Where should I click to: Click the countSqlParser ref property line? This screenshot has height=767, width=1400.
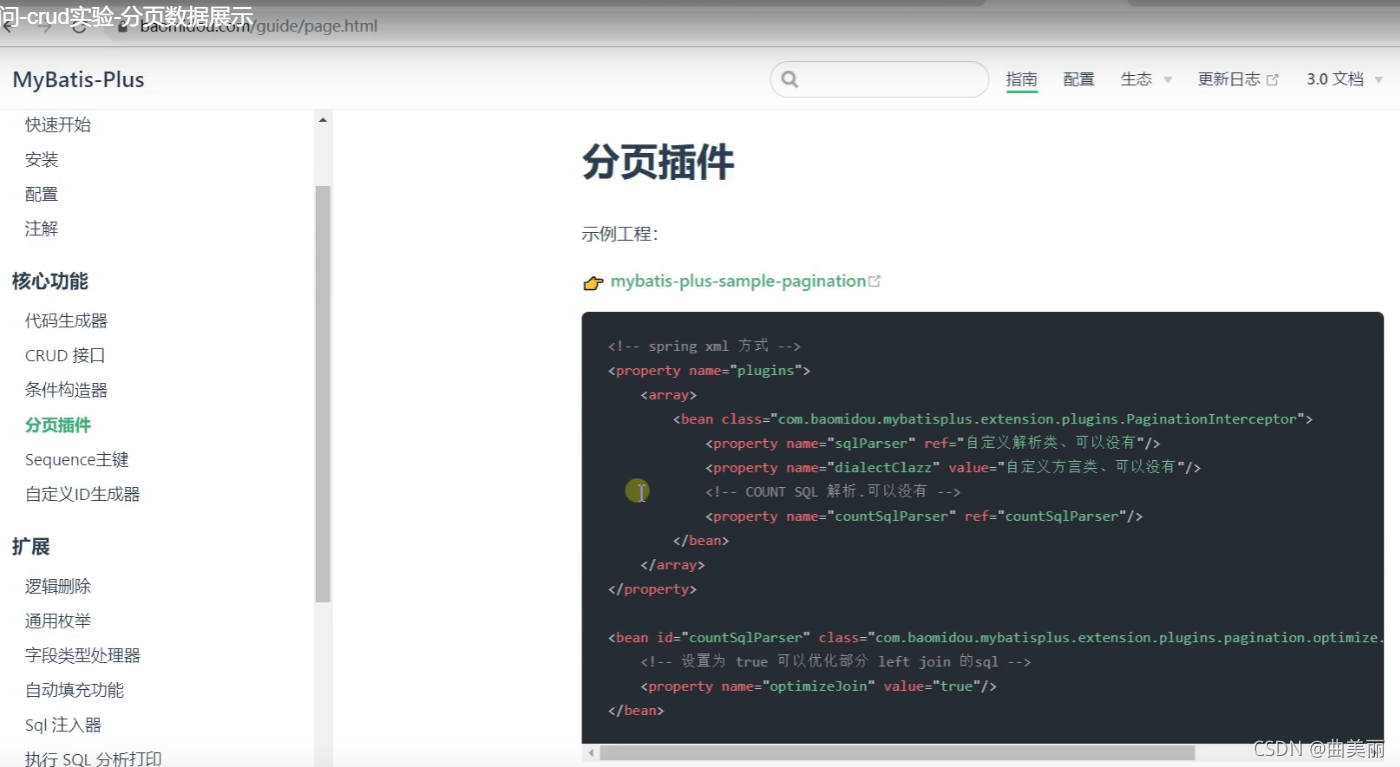(924, 516)
